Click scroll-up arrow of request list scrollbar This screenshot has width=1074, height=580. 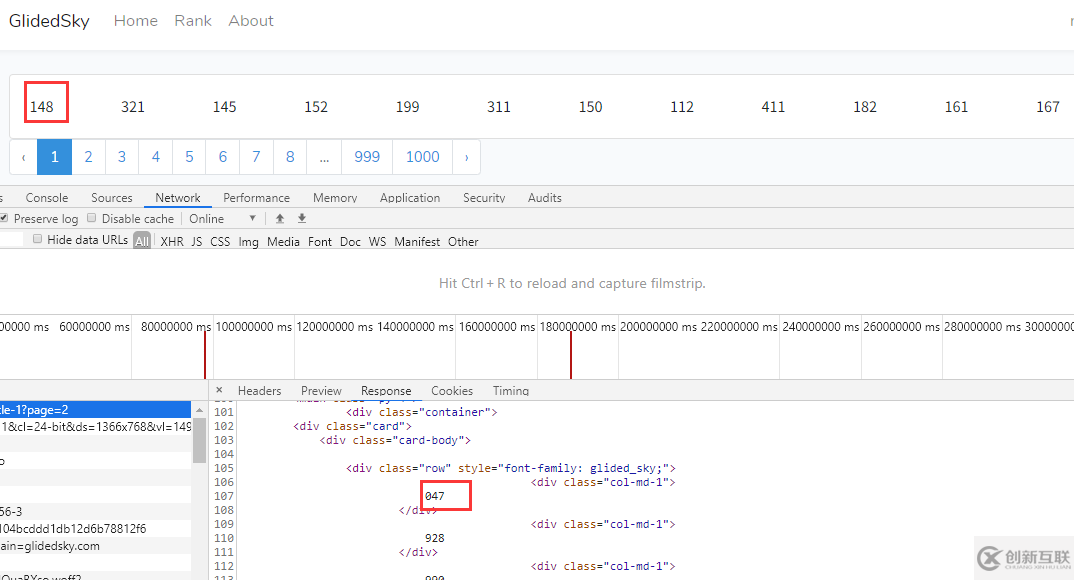coord(199,409)
